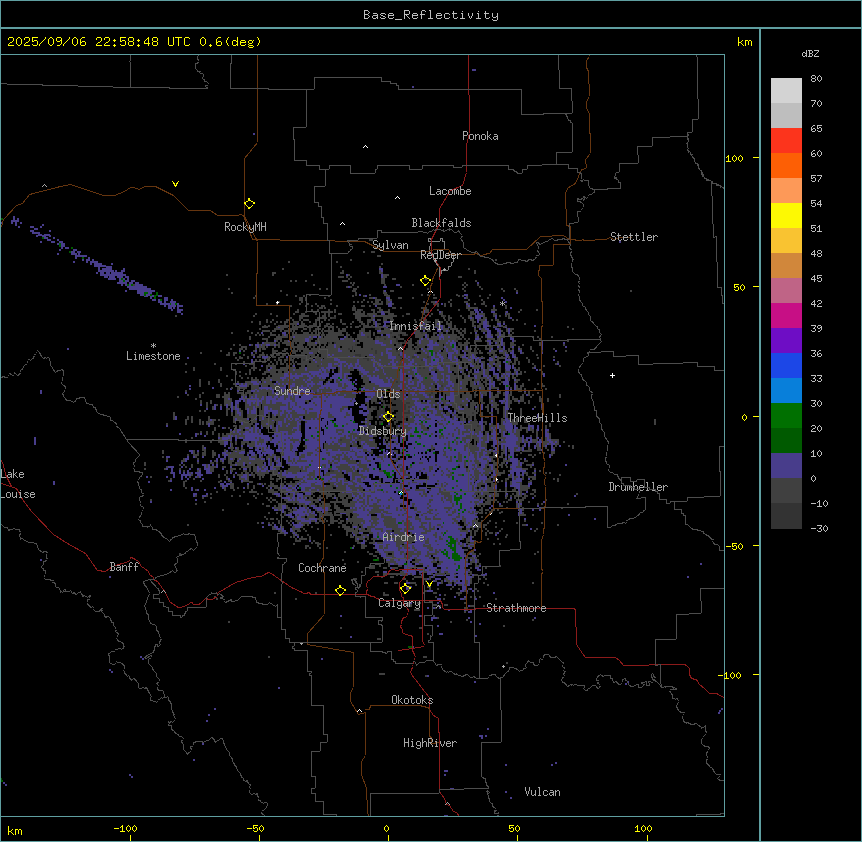
Task: Click the white plus marker west of Drumheller region
Action: point(612,375)
